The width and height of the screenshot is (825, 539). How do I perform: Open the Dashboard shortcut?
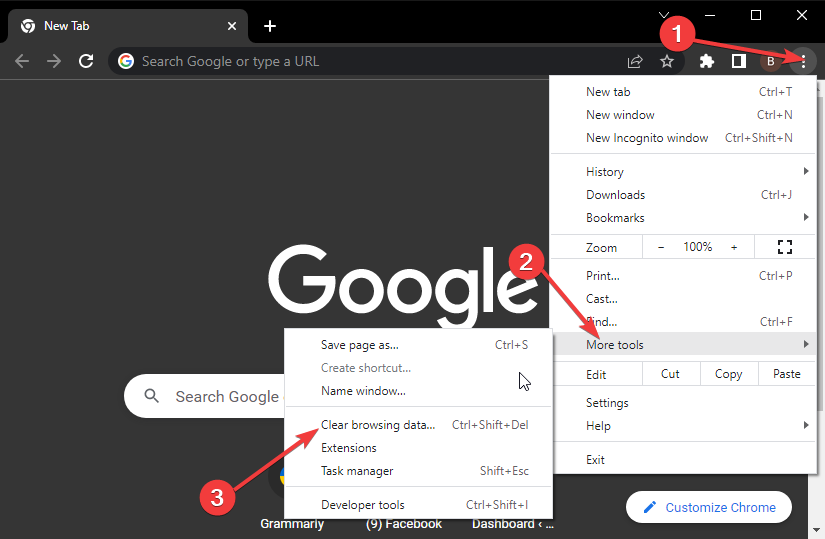tap(512, 524)
